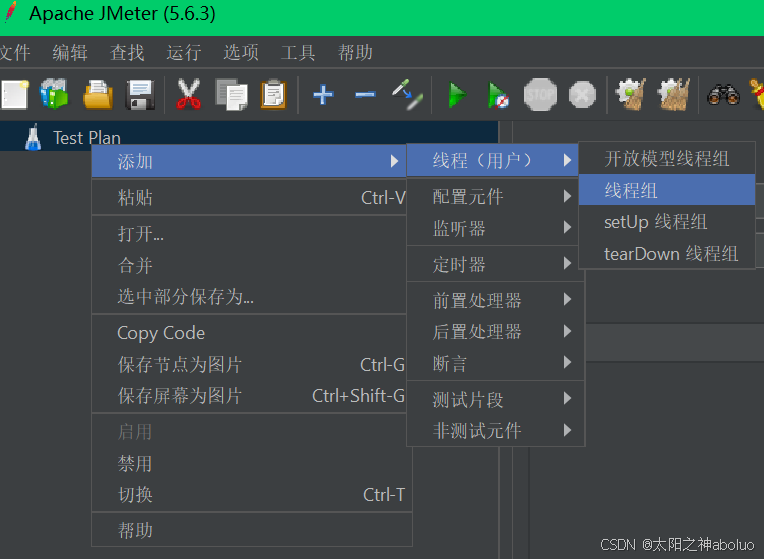The width and height of the screenshot is (764, 559).
Task: Click the Shutdown round X icon
Action: (x=582, y=95)
